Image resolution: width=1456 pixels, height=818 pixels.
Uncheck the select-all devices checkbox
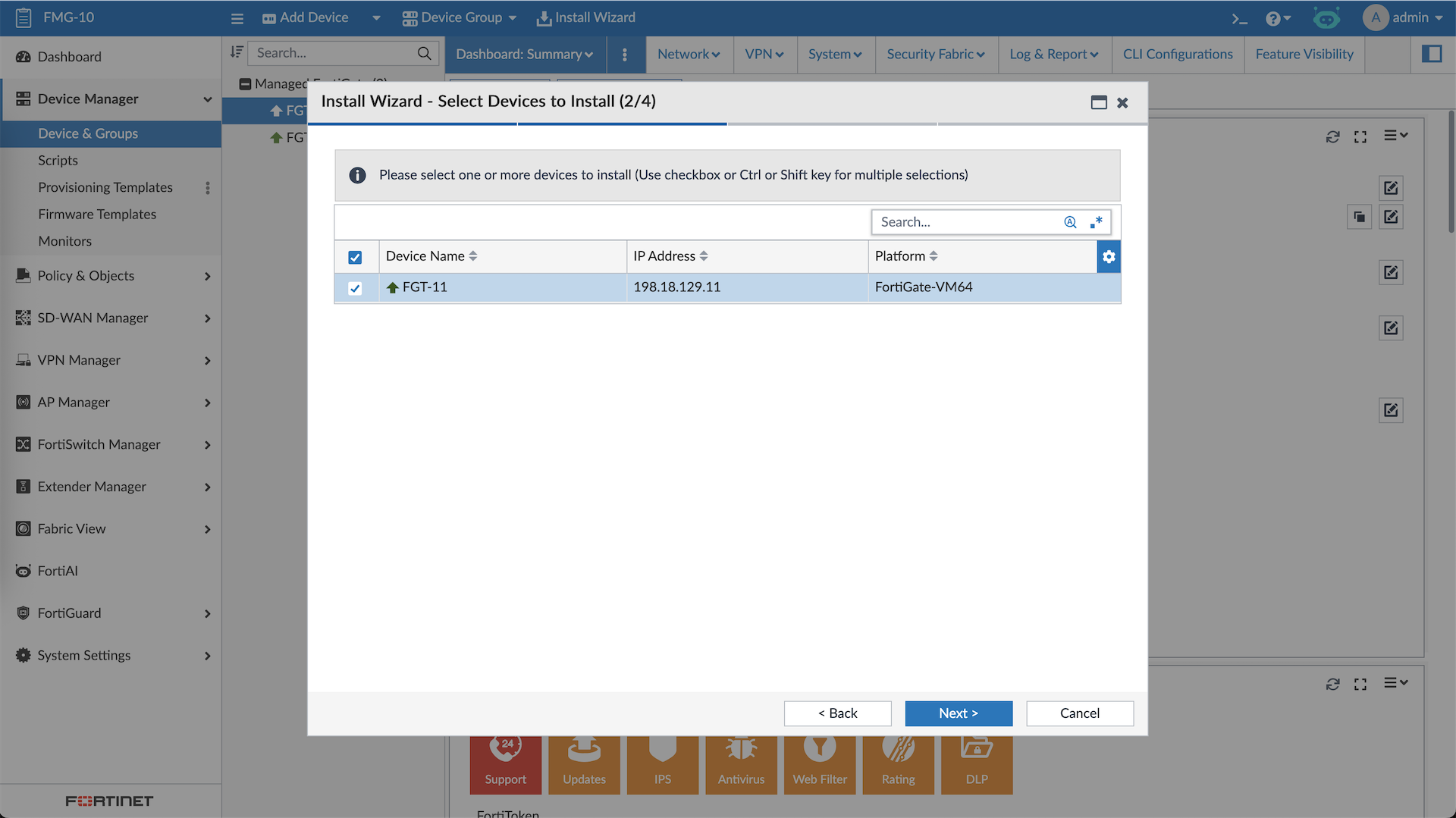click(355, 257)
